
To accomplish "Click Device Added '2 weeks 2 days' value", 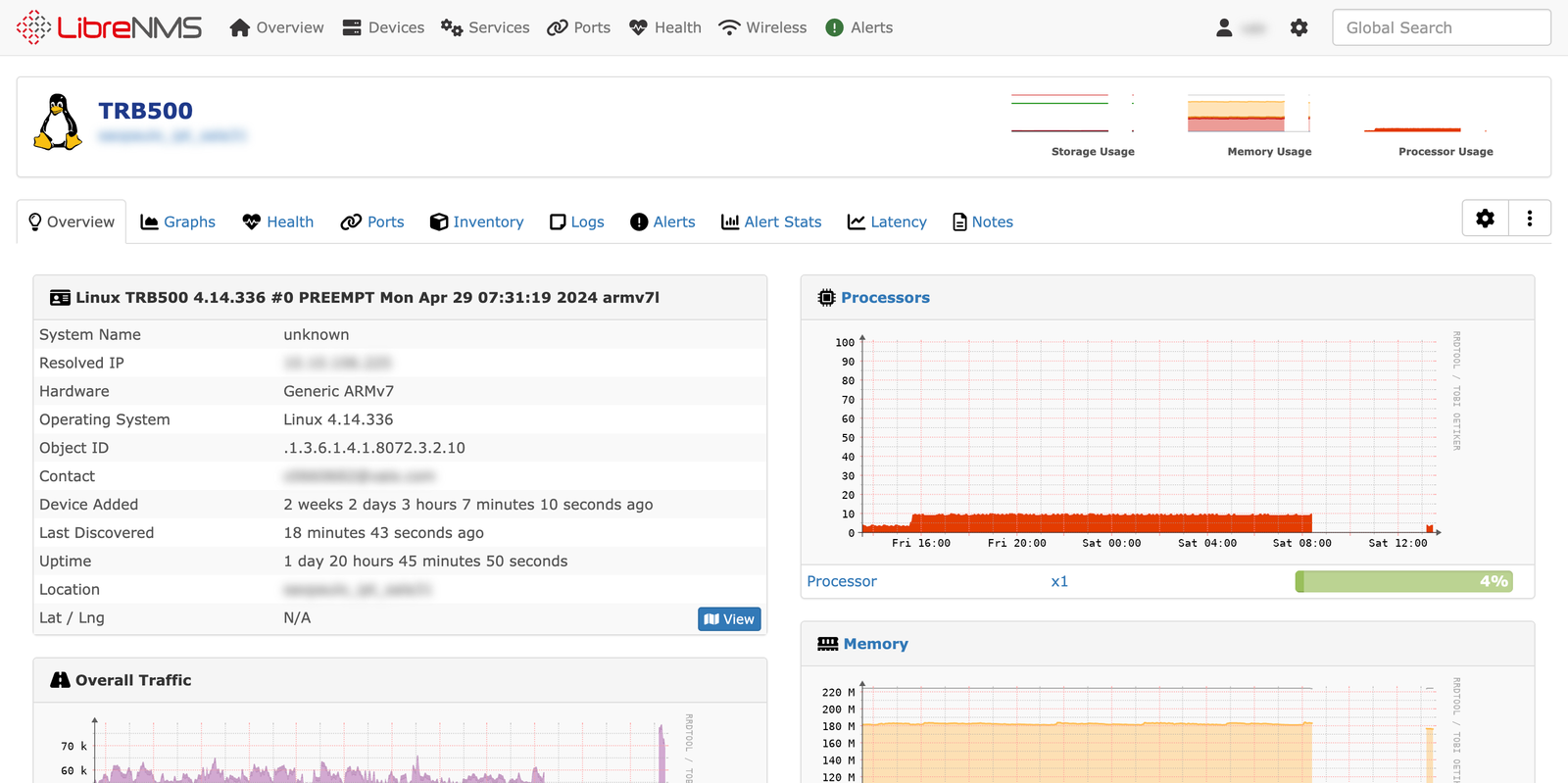I will (x=468, y=505).
